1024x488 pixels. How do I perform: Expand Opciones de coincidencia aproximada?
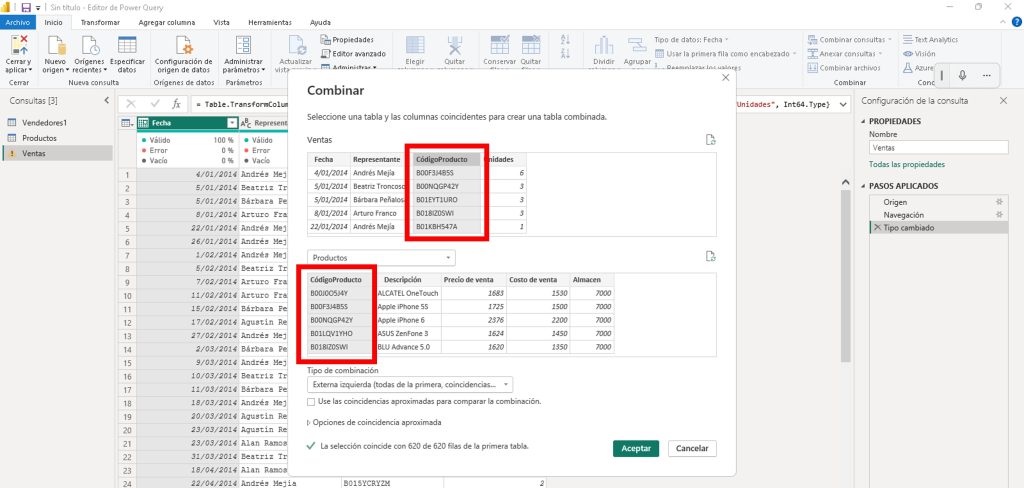click(310, 423)
